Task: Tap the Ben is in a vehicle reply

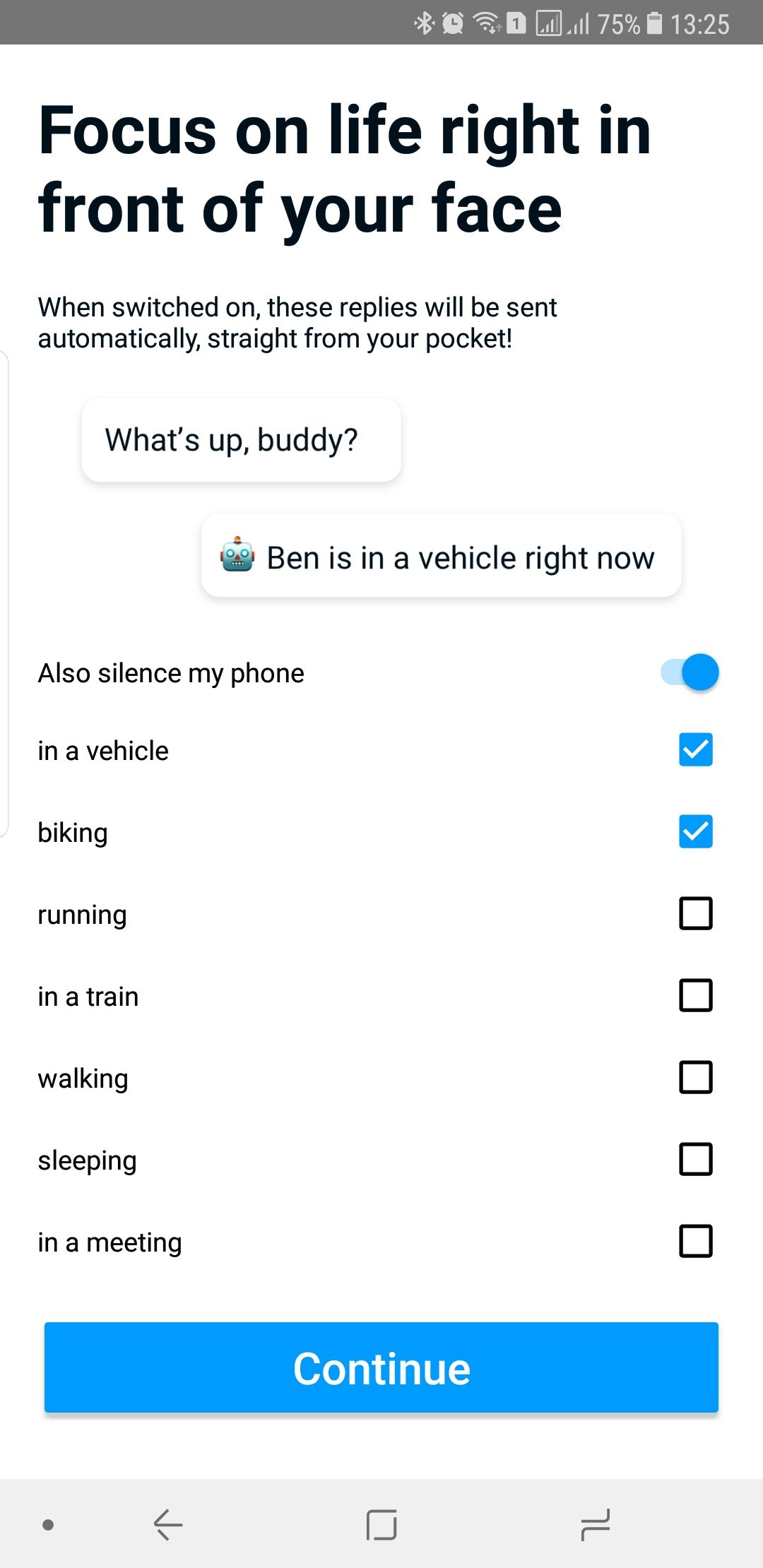Action: pos(459,557)
